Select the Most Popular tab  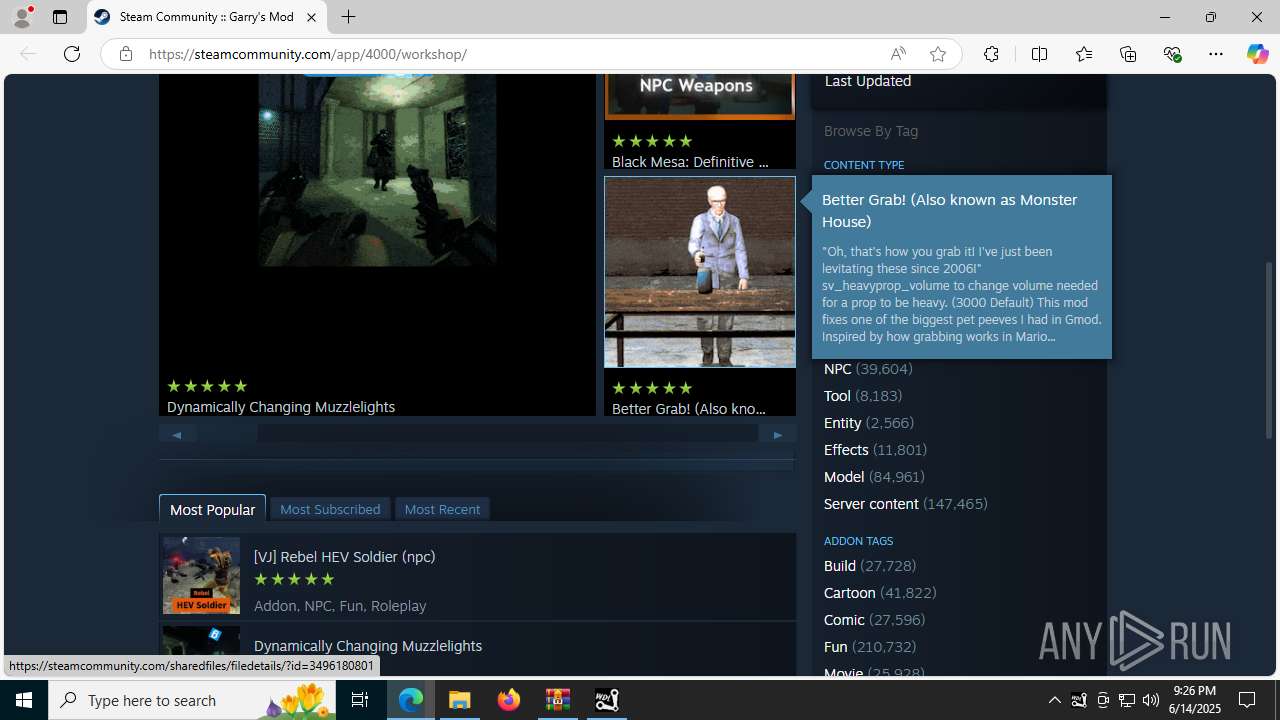pyautogui.click(x=212, y=509)
